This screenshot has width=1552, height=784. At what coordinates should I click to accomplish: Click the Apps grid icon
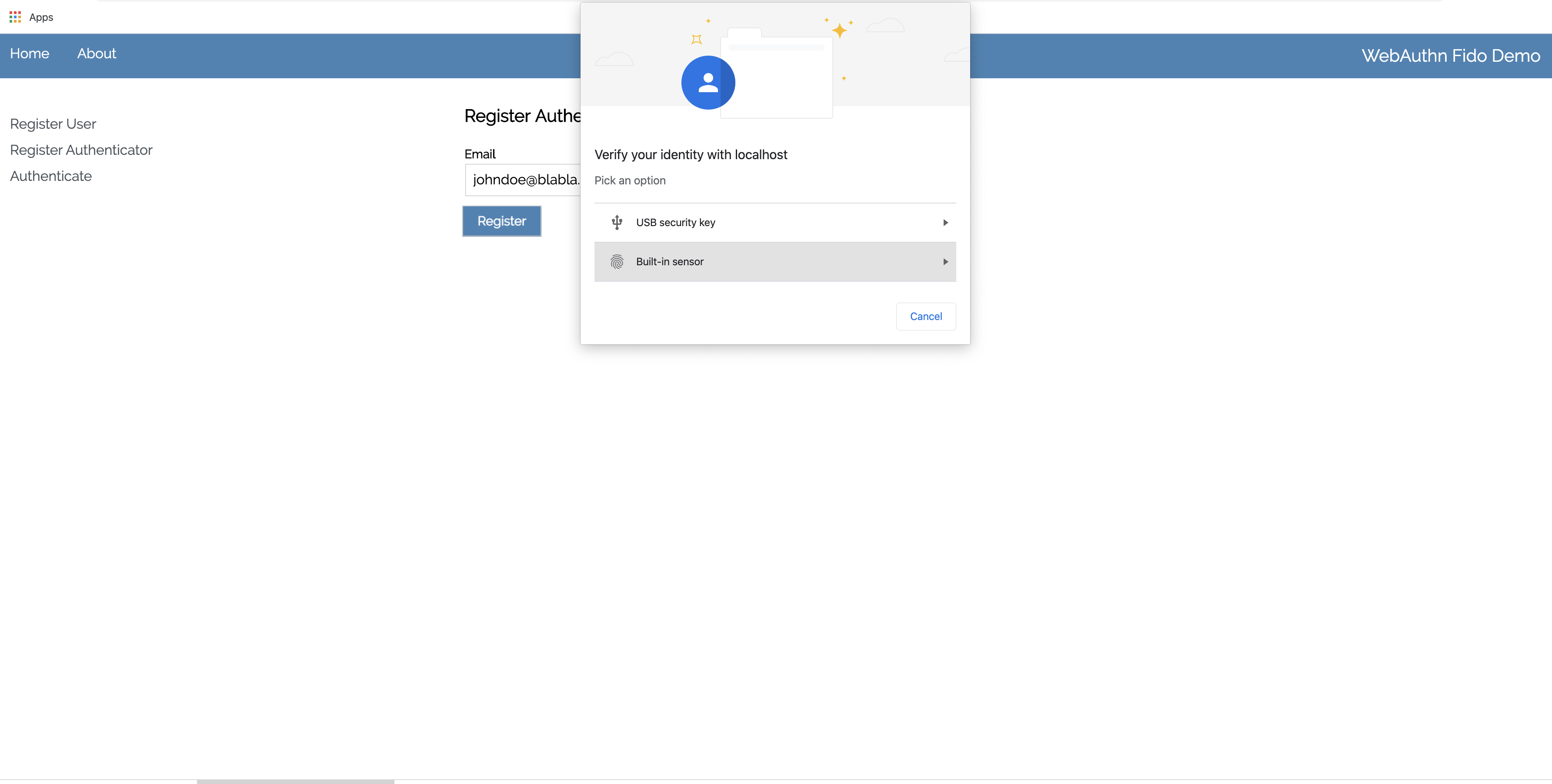(15, 17)
